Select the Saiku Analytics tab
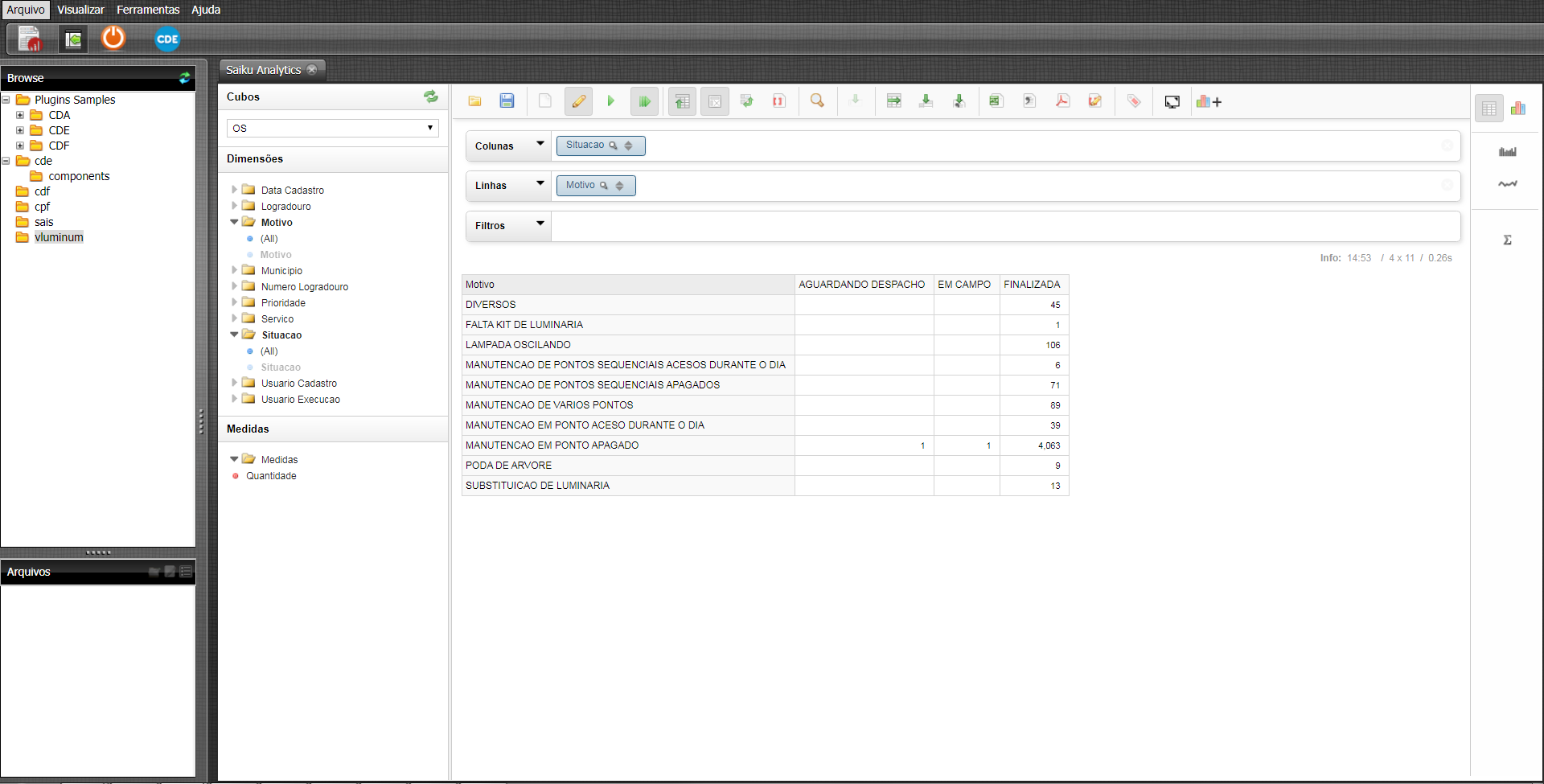 (x=263, y=70)
